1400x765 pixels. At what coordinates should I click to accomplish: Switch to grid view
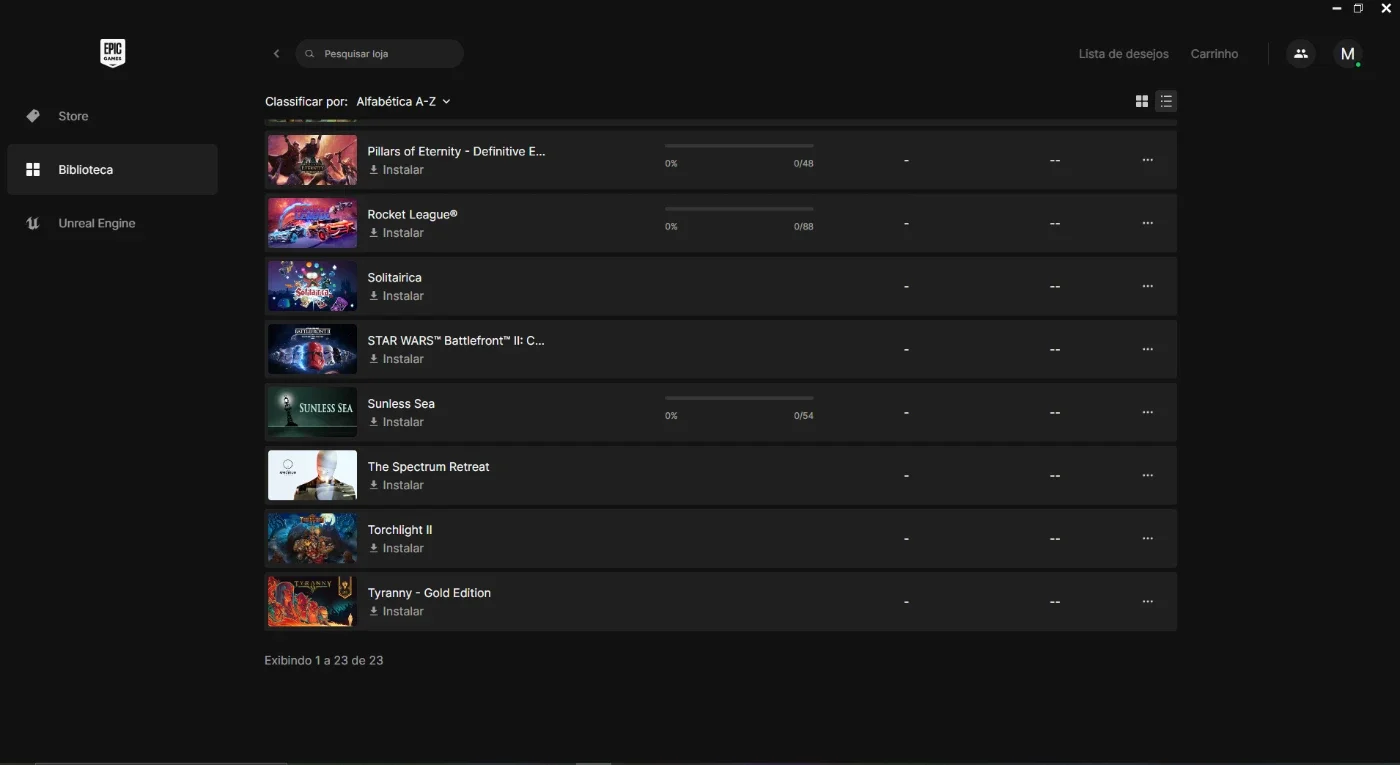1142,101
